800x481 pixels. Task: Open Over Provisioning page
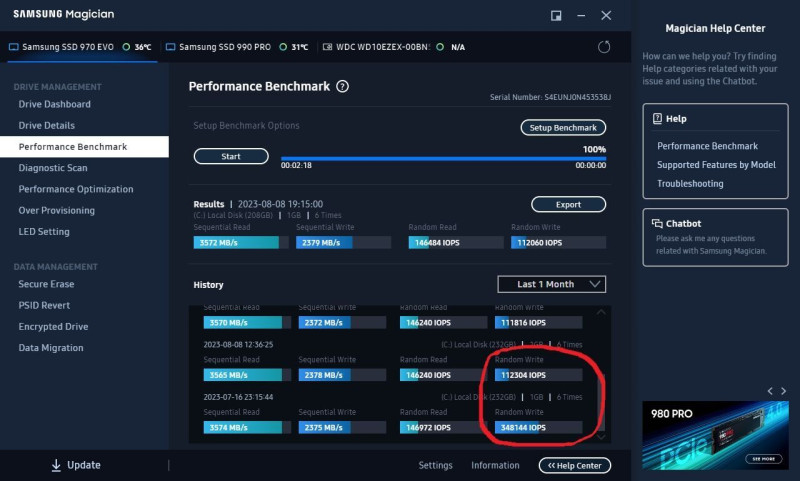[x=57, y=211]
